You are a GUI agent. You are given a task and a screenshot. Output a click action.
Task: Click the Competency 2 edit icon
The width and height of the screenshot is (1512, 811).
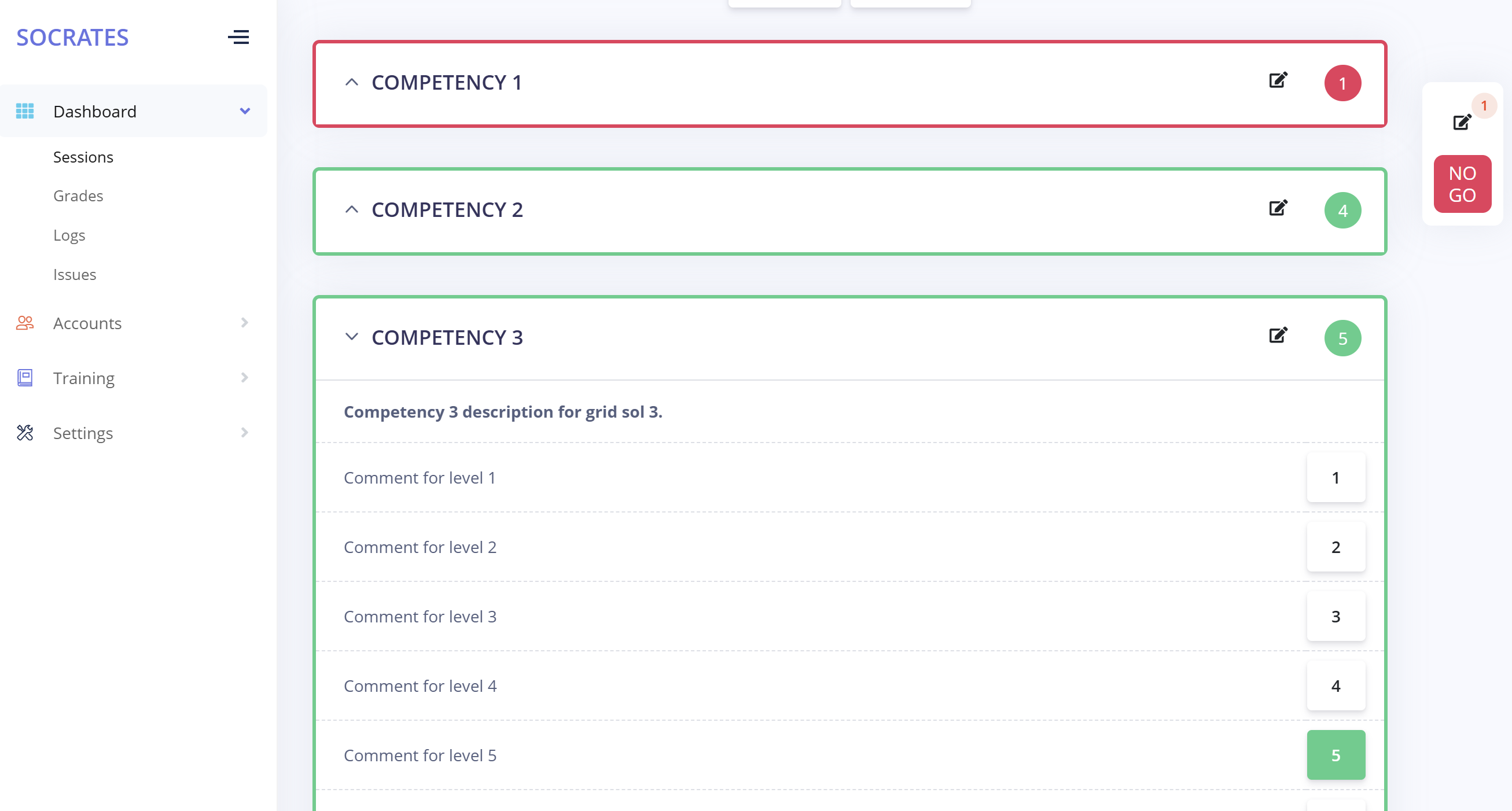tap(1278, 208)
